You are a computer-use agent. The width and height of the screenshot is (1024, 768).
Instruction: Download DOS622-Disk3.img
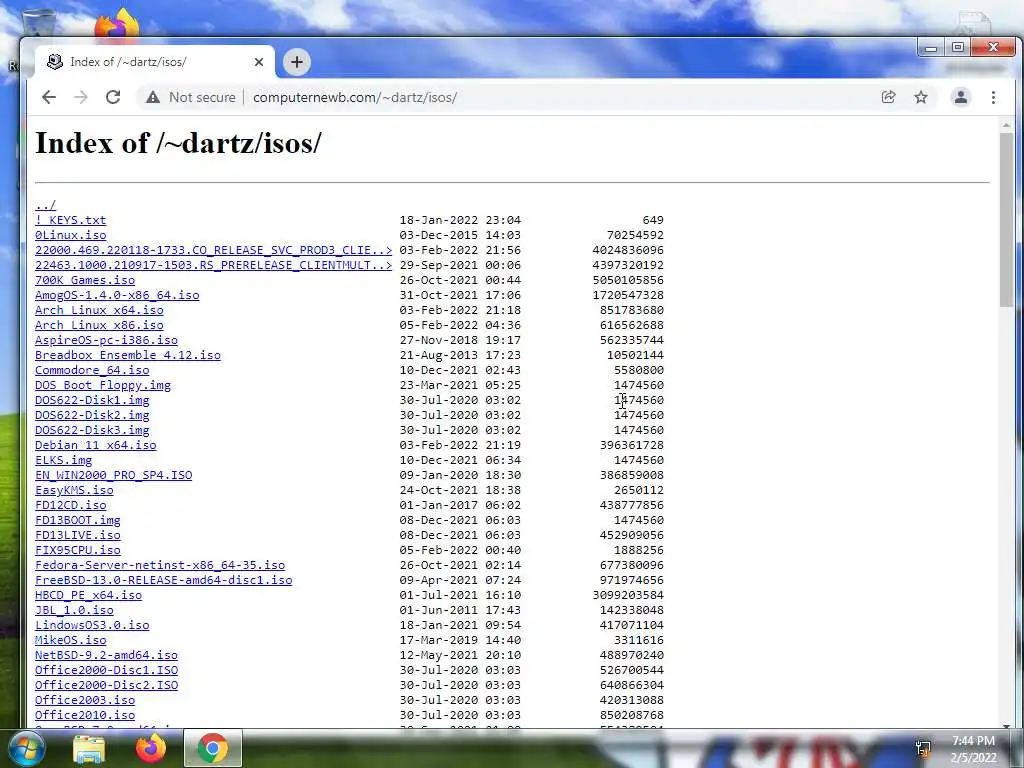coord(92,430)
